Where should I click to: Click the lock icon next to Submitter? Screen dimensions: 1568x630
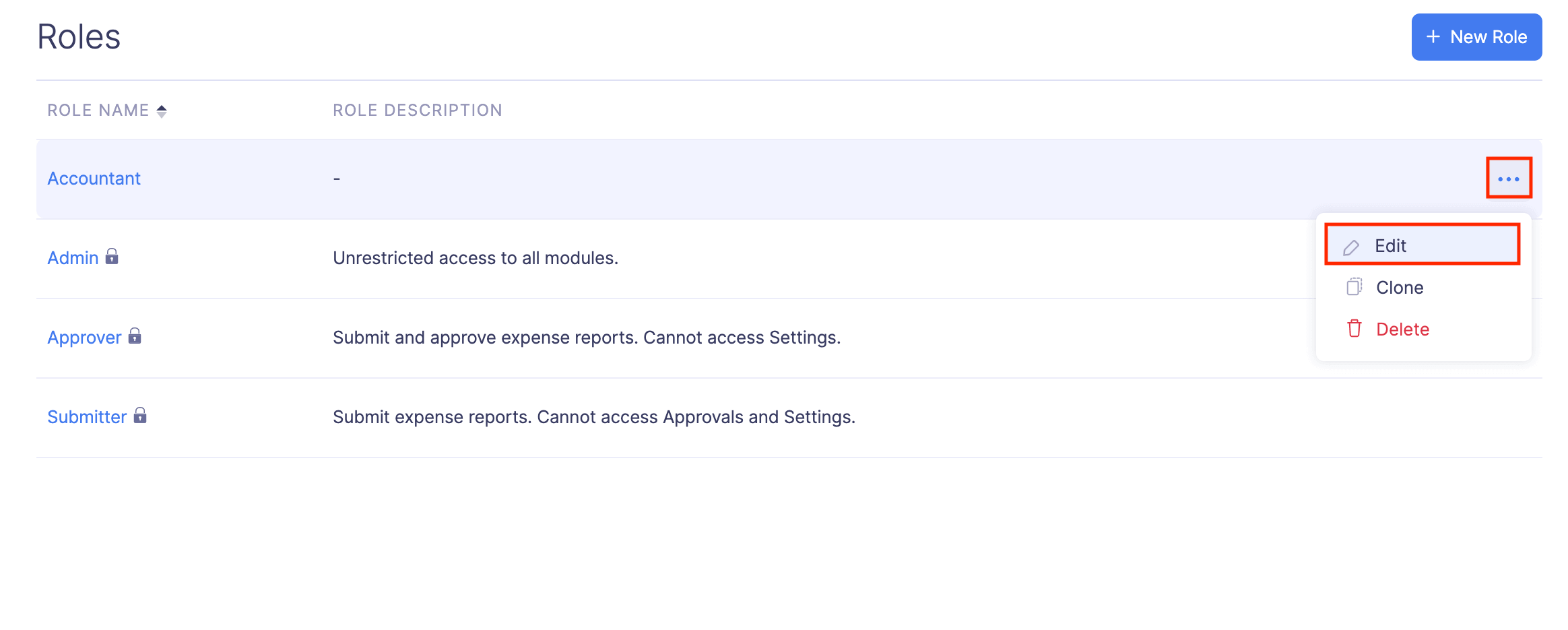point(140,416)
